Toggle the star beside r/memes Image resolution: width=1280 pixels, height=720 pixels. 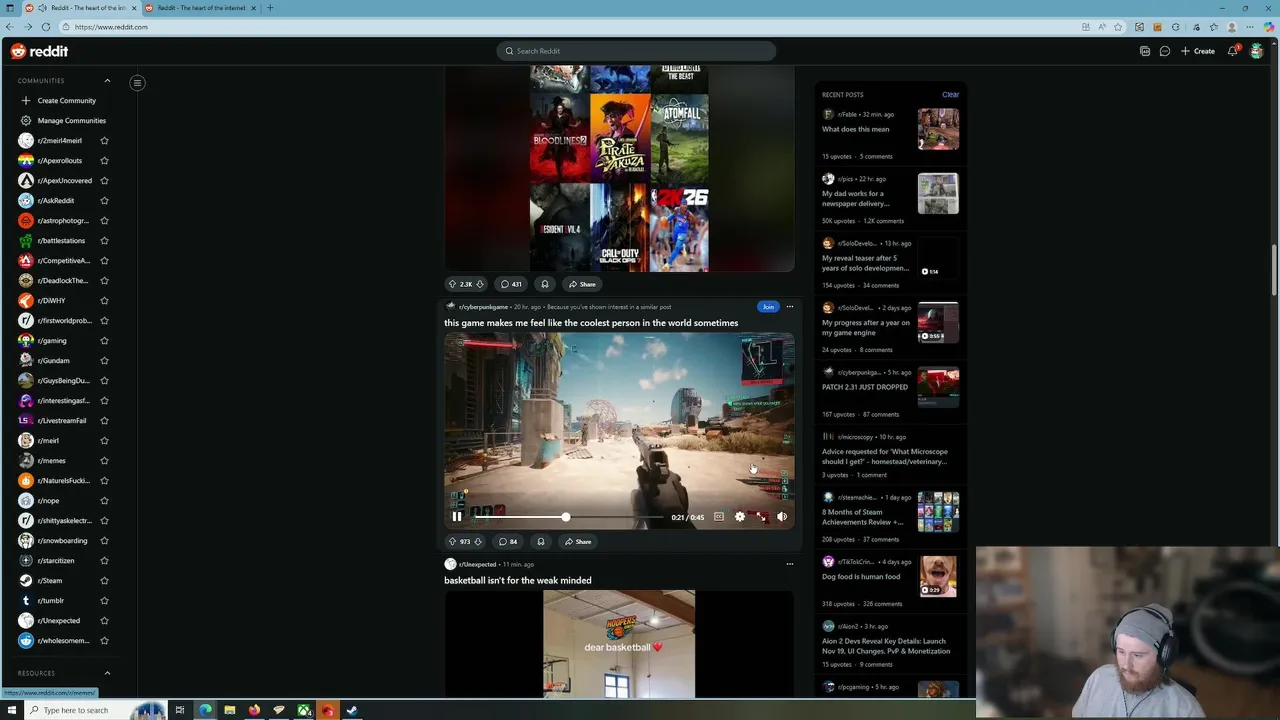click(x=104, y=461)
